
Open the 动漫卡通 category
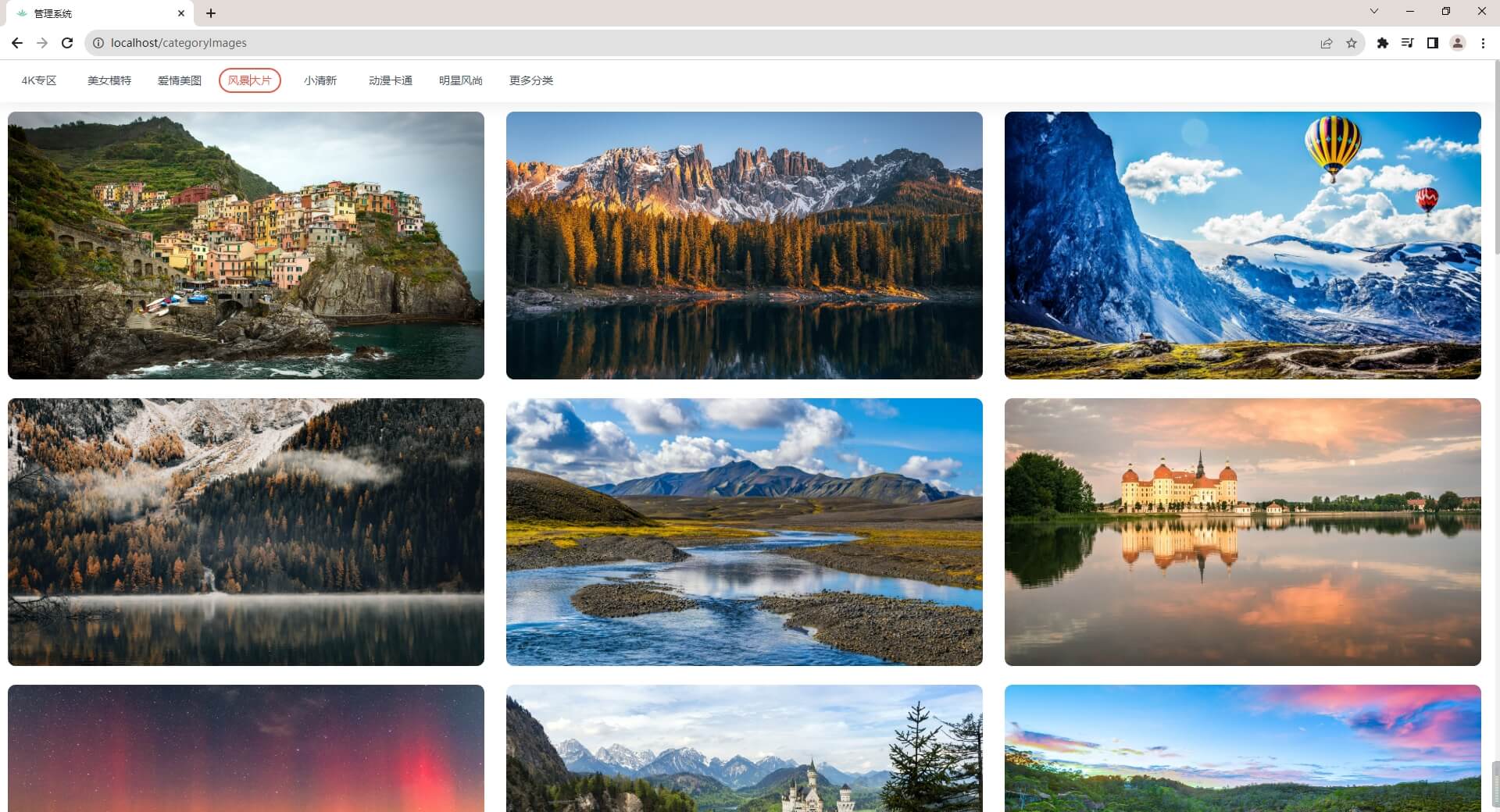point(391,80)
